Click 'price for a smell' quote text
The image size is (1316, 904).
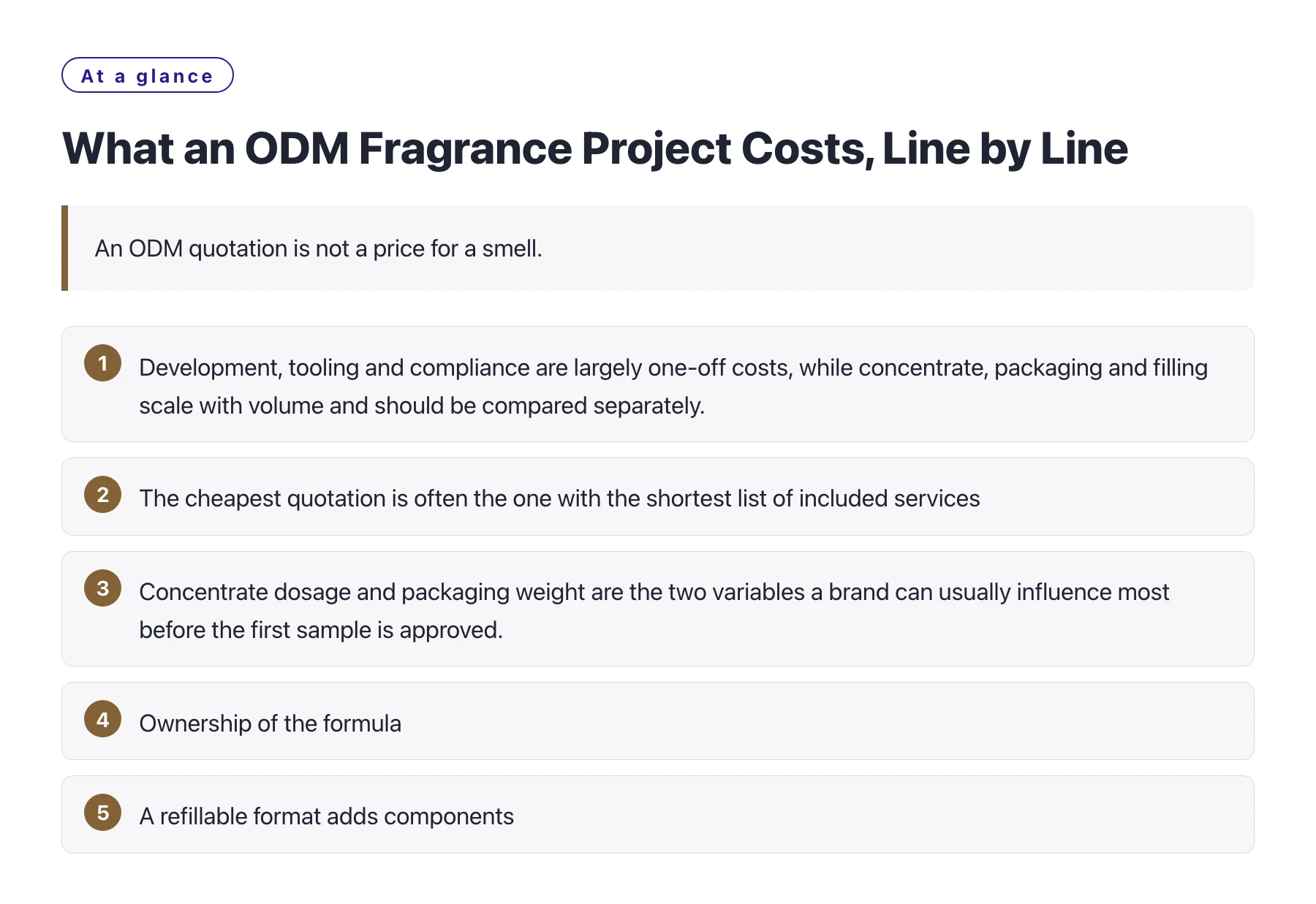pos(458,248)
